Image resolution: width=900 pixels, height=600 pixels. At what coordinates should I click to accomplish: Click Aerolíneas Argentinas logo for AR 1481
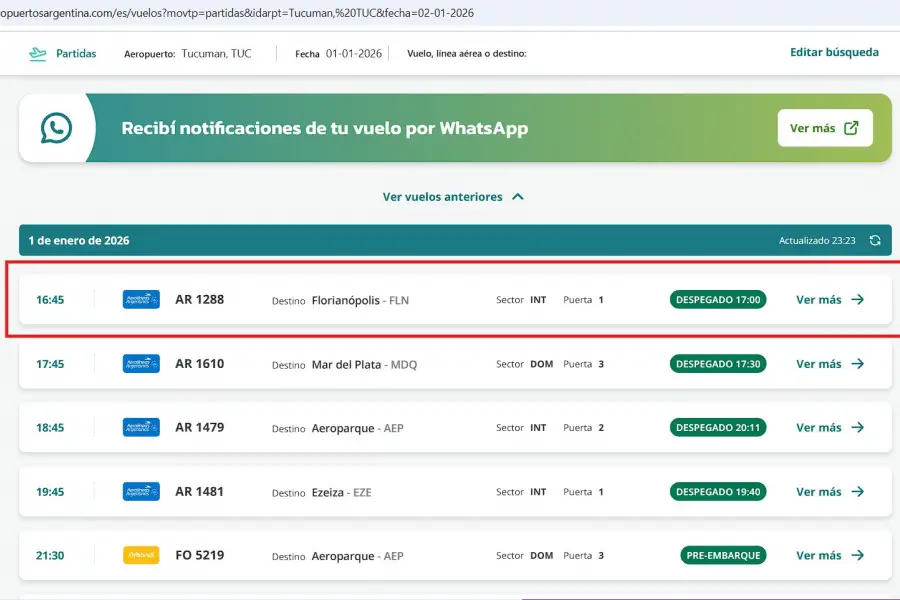(x=141, y=492)
